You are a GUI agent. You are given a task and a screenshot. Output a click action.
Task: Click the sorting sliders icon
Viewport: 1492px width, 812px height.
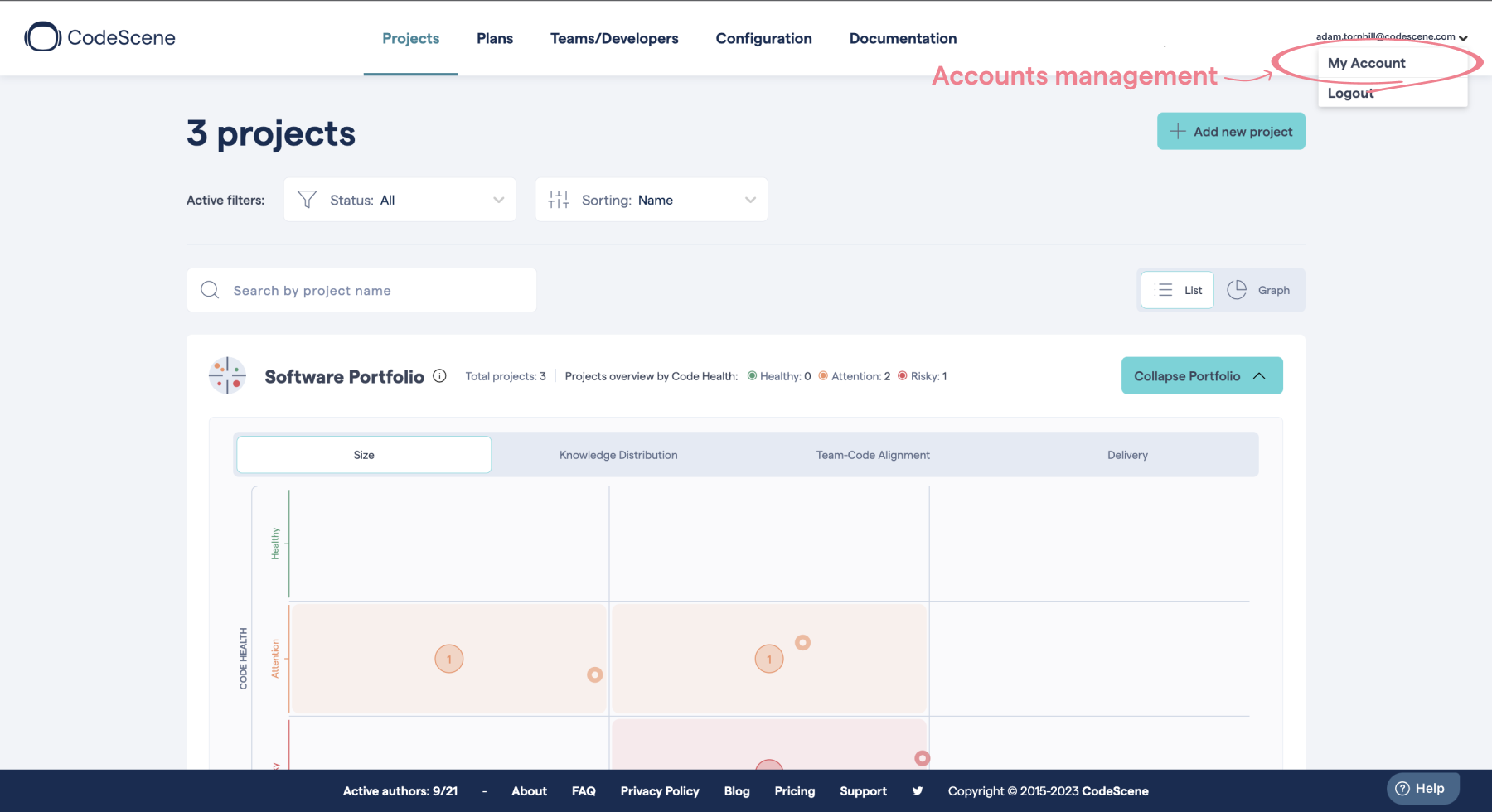(559, 199)
